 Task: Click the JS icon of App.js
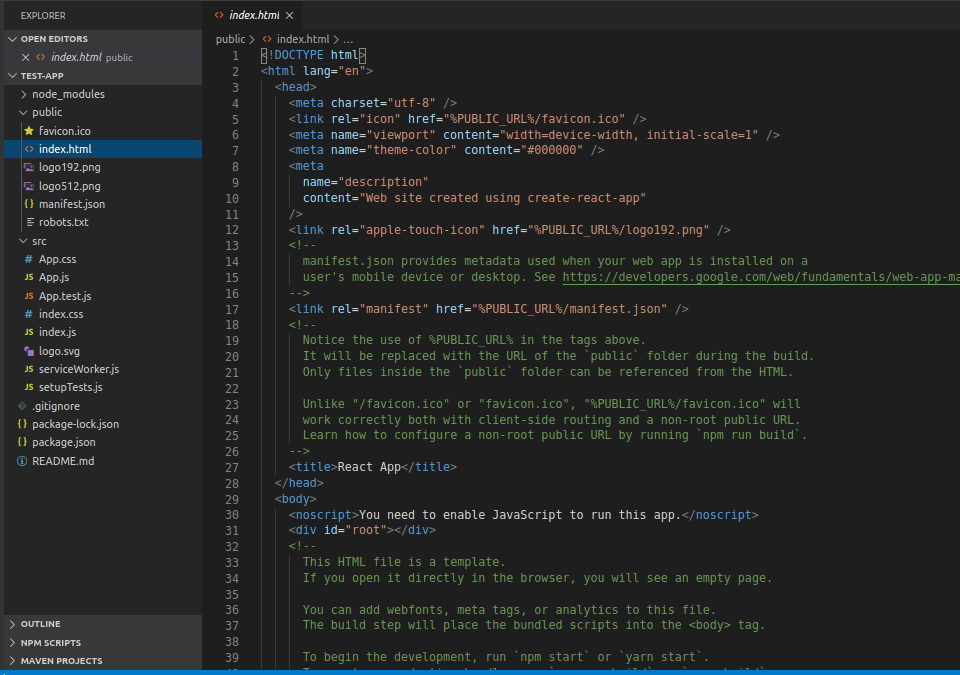[x=29, y=277]
